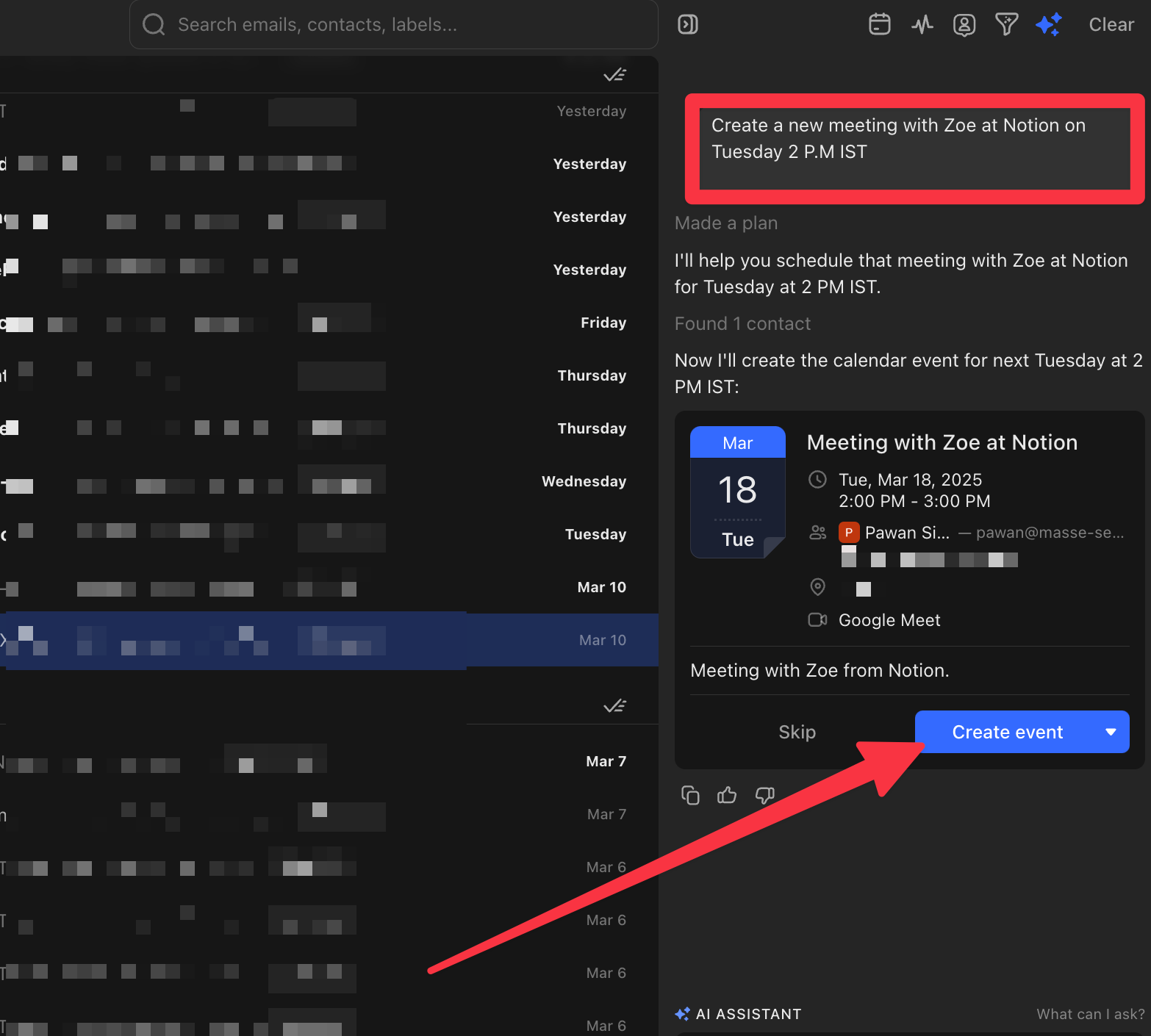
Task: Click the location pin icon
Action: [817, 586]
